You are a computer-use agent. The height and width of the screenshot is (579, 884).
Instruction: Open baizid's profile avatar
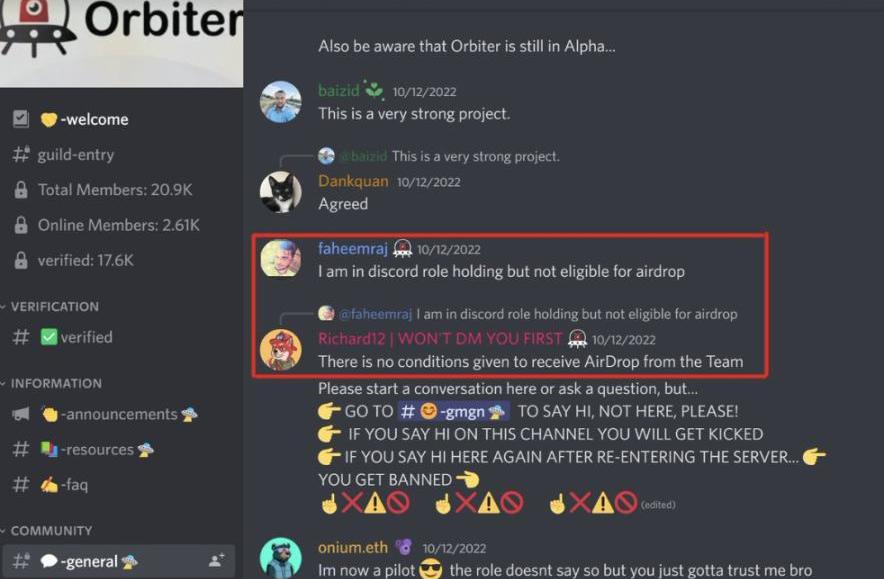(x=280, y=102)
